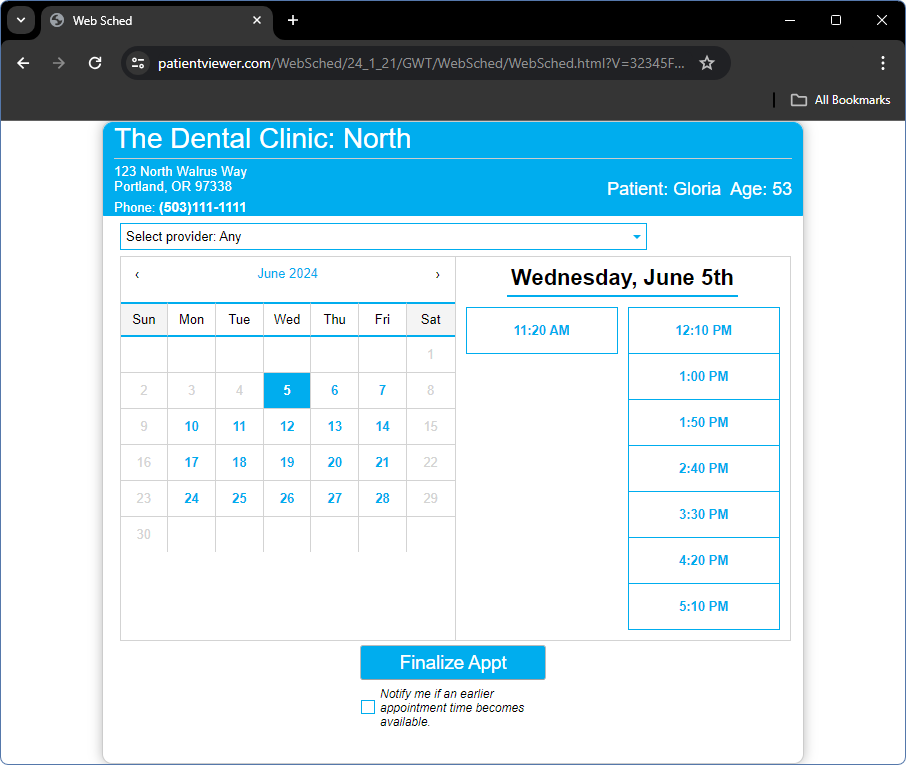This screenshot has height=765, width=906.
Task: Open the tab search dropdown arrow
Action: (x=20, y=20)
